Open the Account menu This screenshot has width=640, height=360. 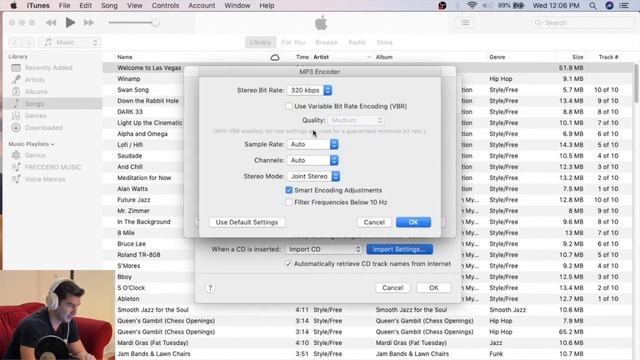tap(202, 5)
